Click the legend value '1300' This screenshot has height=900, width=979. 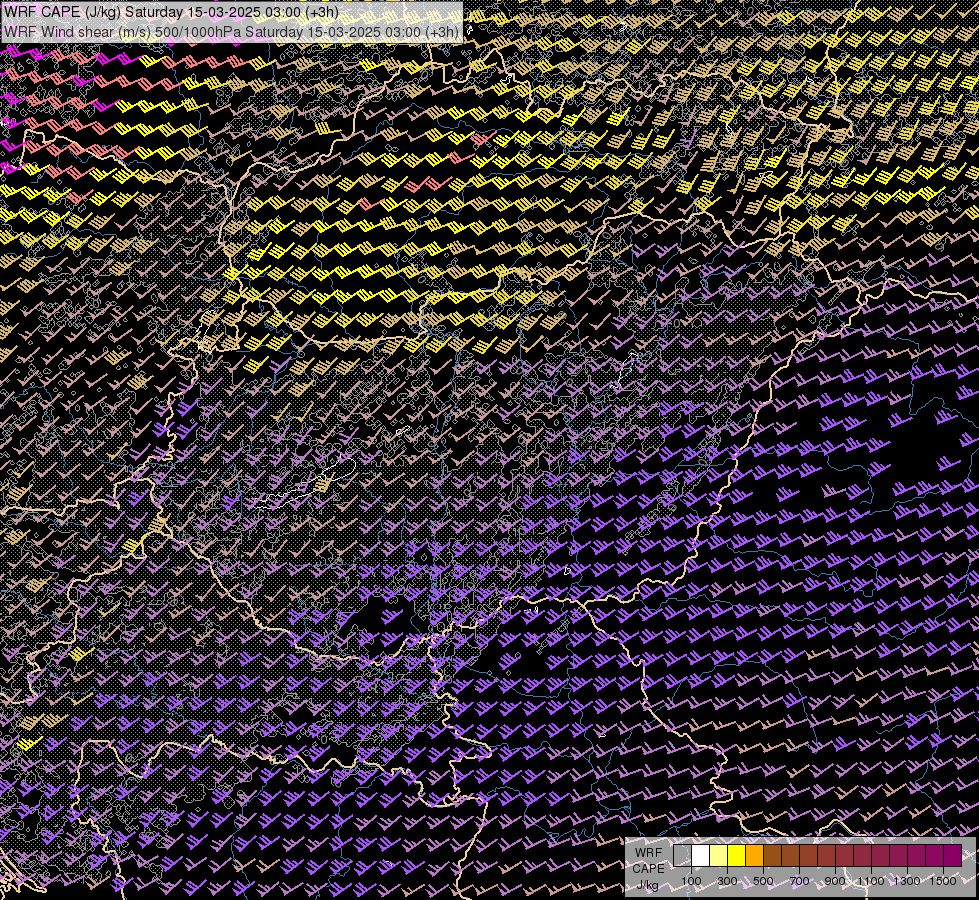907,881
